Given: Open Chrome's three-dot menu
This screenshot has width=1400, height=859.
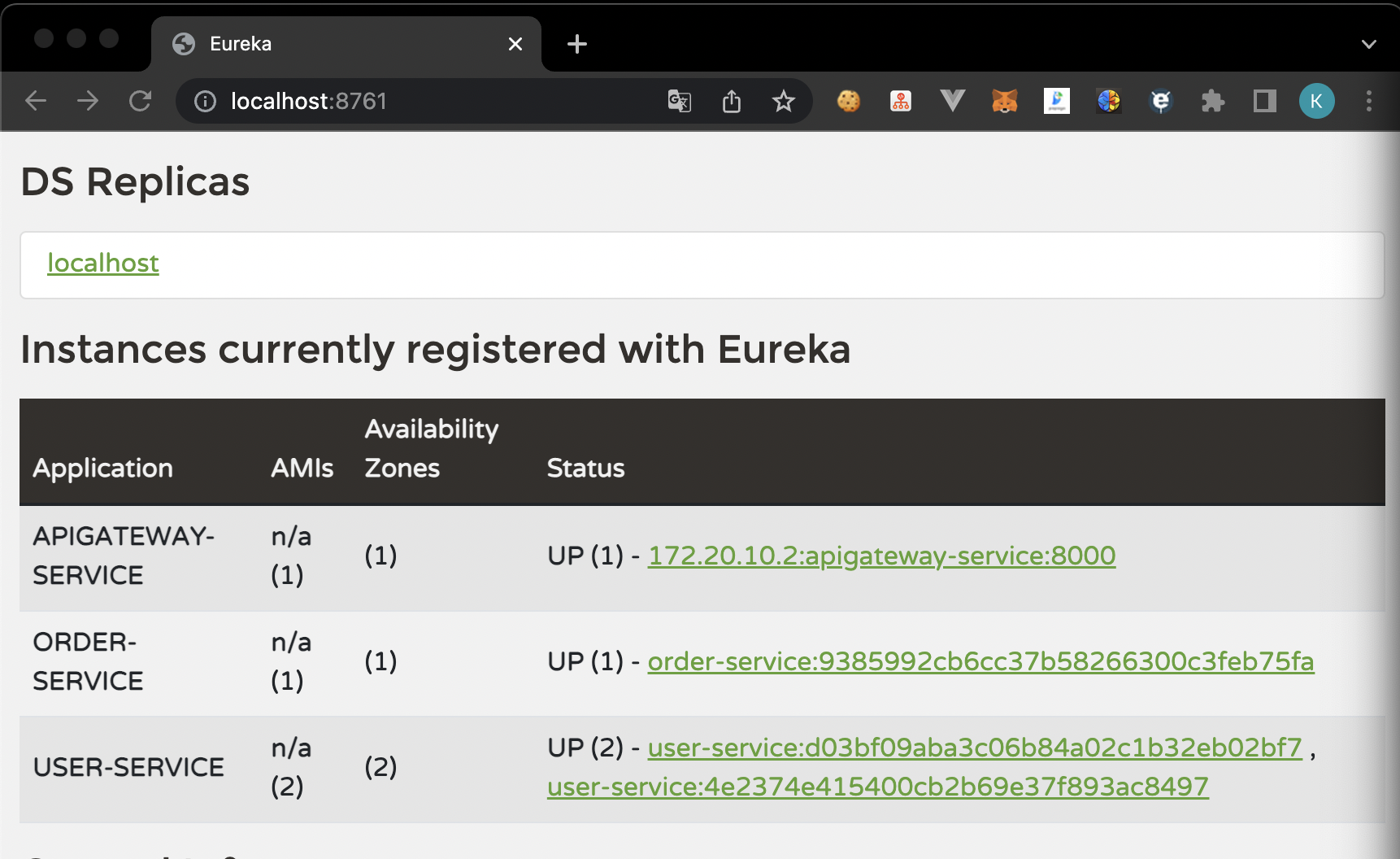Looking at the screenshot, I should point(1369,101).
